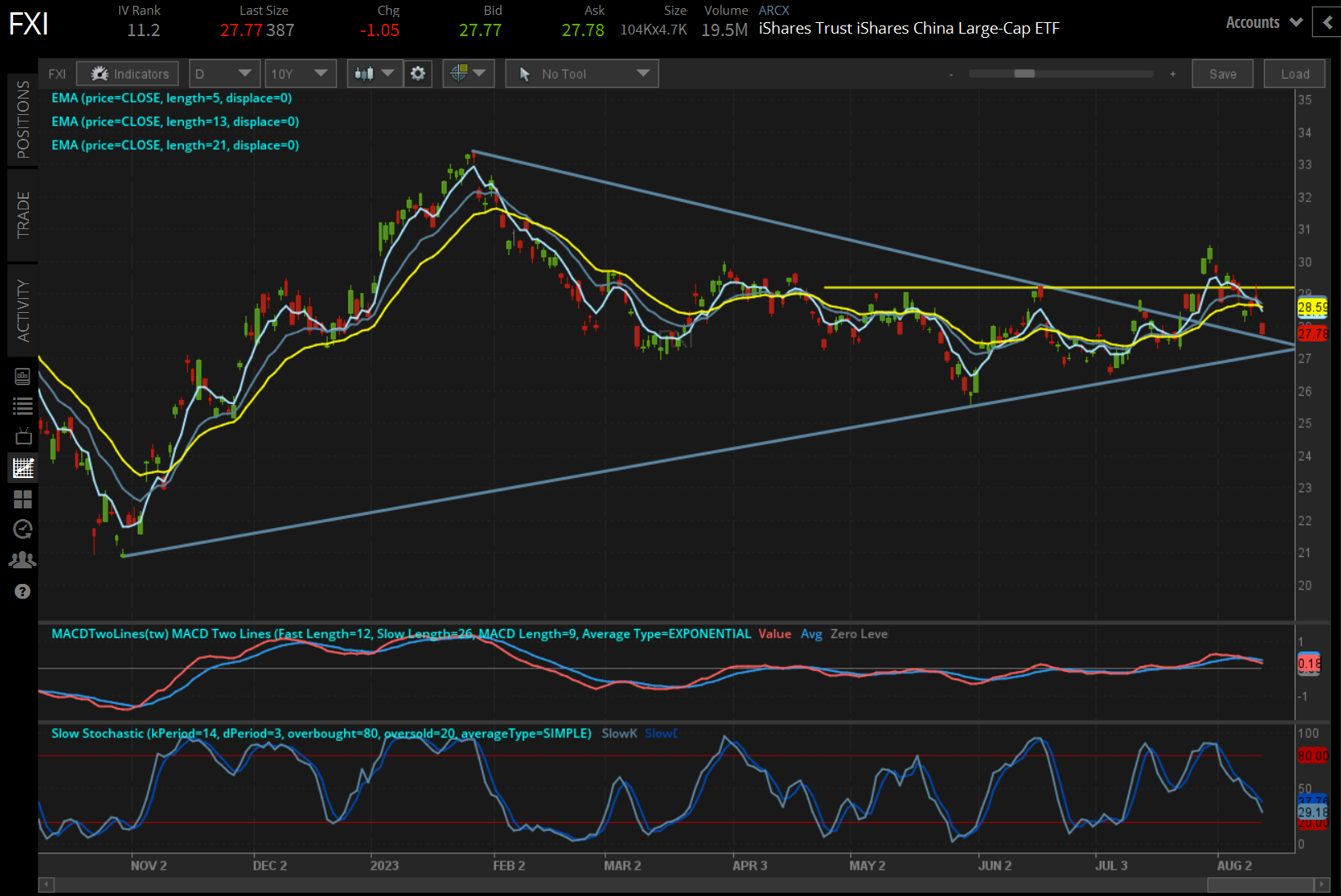The height and width of the screenshot is (896, 1341).
Task: Open the book-with-chart research sidebar icon
Action: click(x=23, y=376)
